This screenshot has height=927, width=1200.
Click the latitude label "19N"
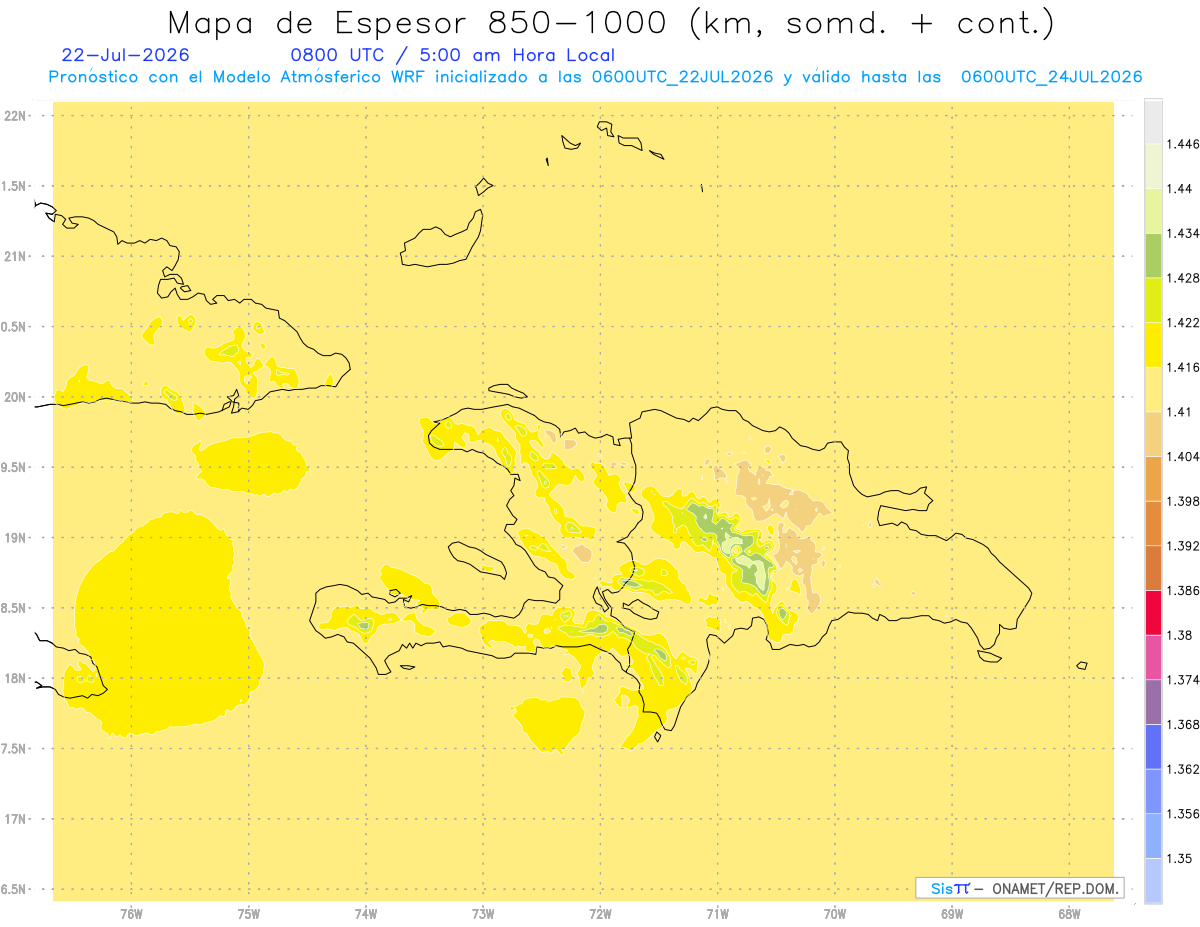(16, 537)
